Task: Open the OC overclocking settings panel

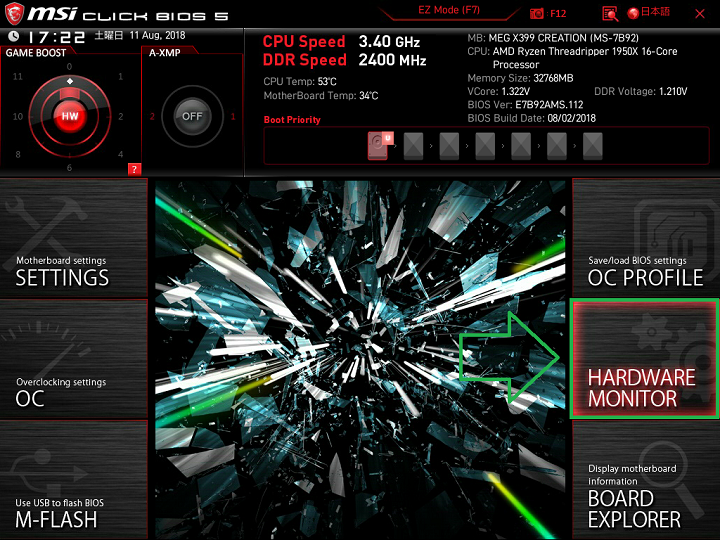Action: [73, 359]
